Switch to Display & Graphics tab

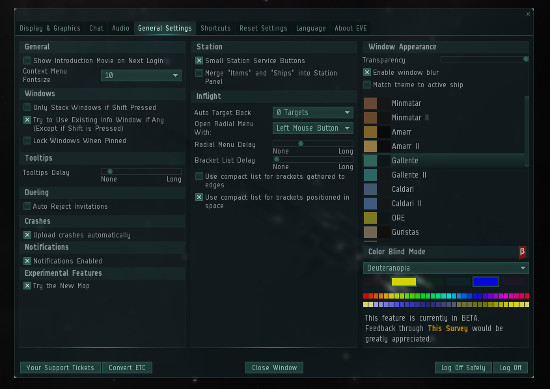pyautogui.click(x=50, y=28)
